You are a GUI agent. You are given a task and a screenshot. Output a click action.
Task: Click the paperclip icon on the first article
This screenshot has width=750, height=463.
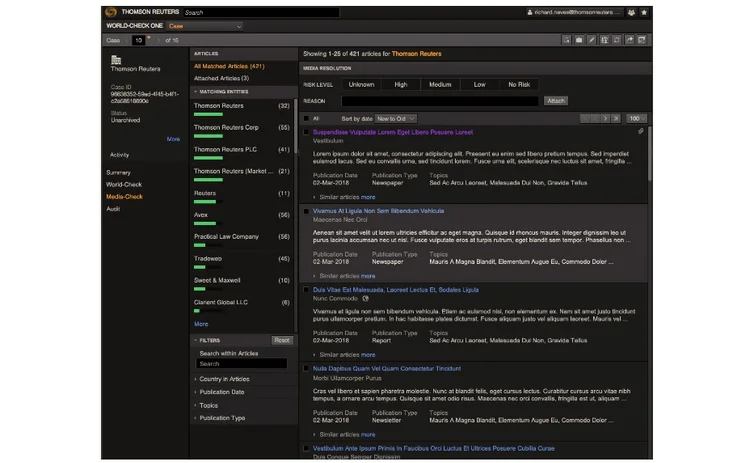(640, 131)
